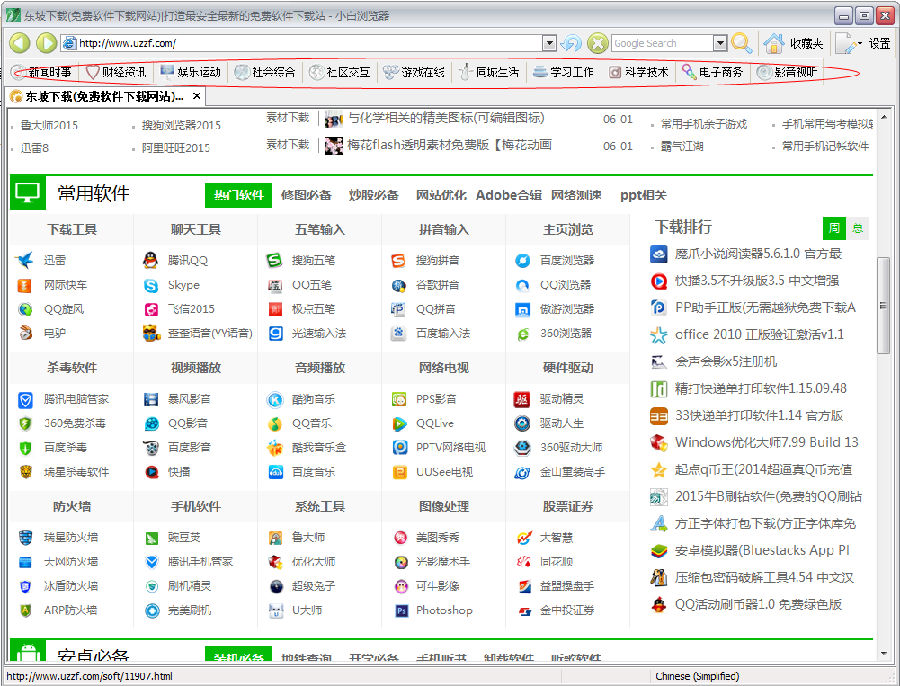The image size is (900, 686).
Task: Click the 瑞星防火墙 icon
Action: 25,538
